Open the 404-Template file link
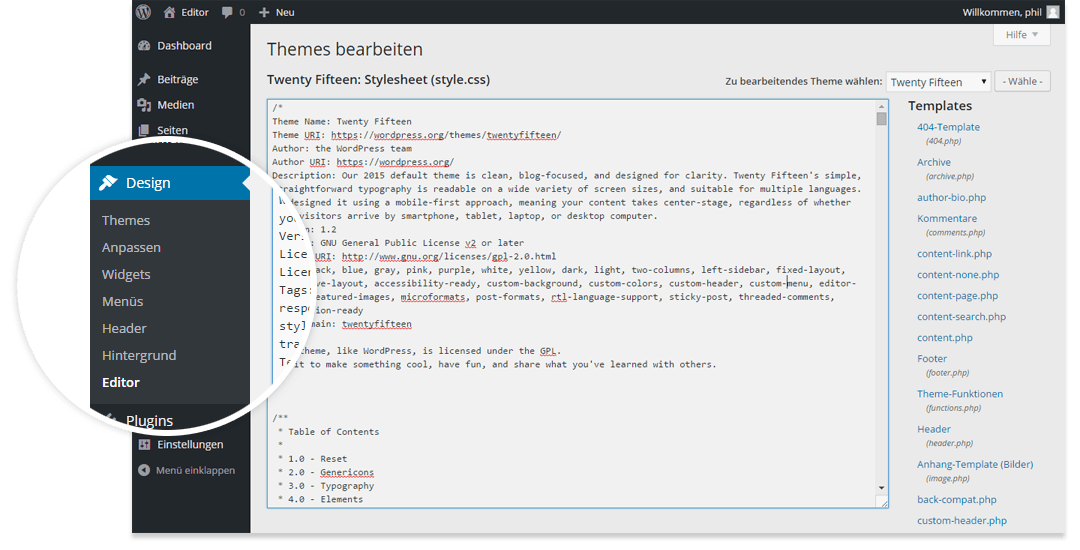 pyautogui.click(x=948, y=127)
